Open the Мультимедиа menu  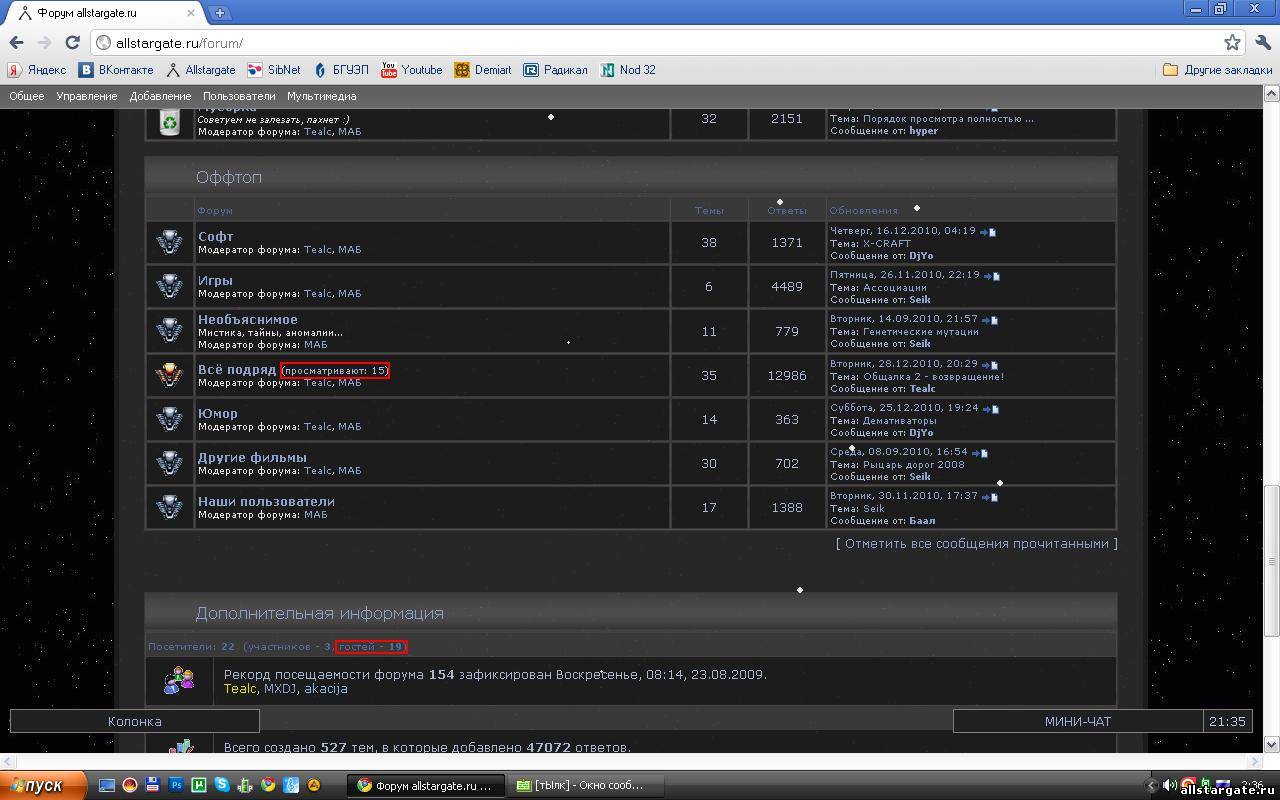click(x=321, y=96)
